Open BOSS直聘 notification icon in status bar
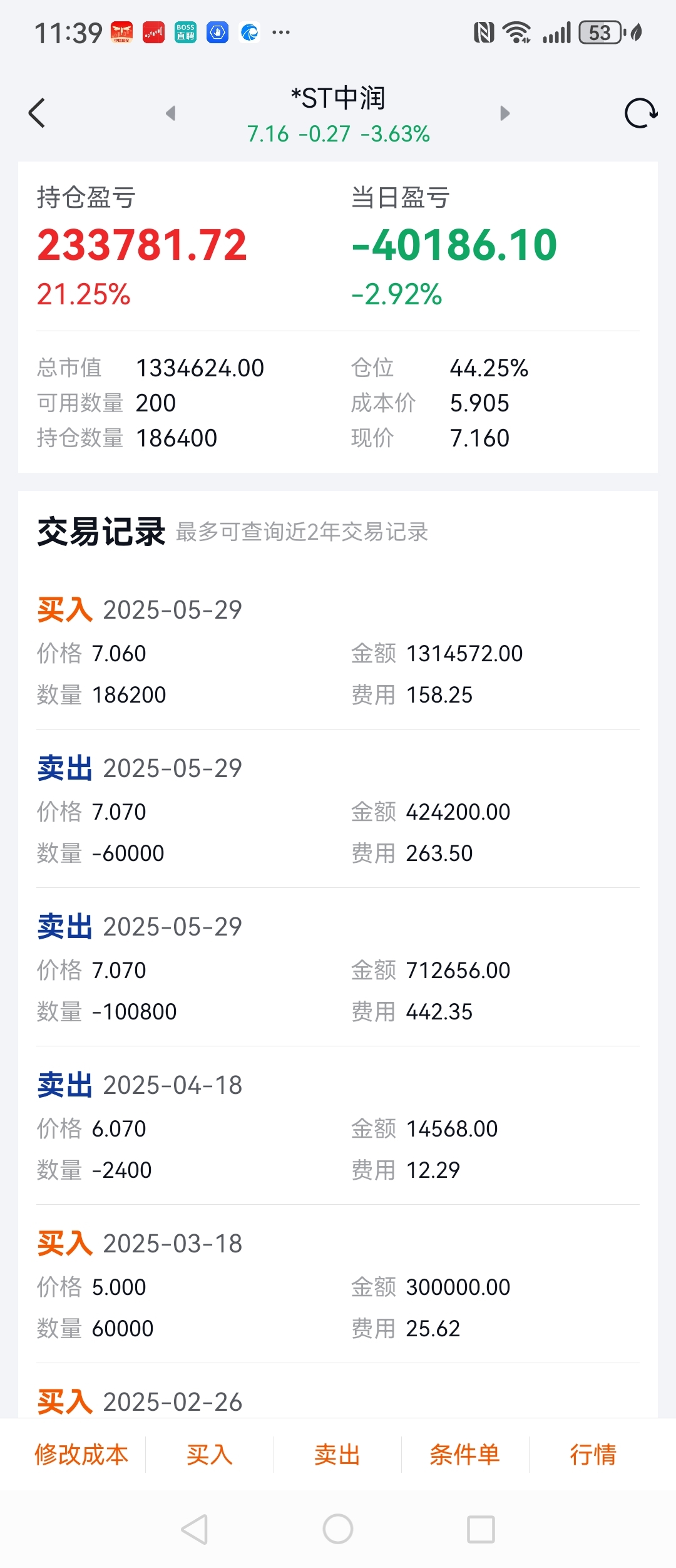The image size is (676, 1568). [185, 32]
